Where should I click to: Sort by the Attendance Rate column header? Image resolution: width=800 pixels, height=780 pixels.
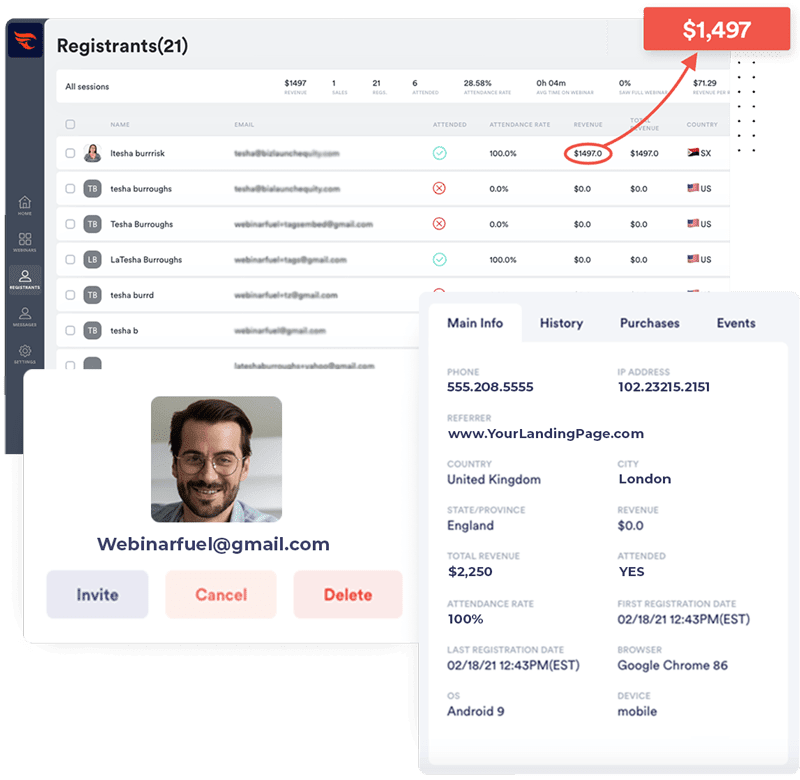(x=519, y=124)
